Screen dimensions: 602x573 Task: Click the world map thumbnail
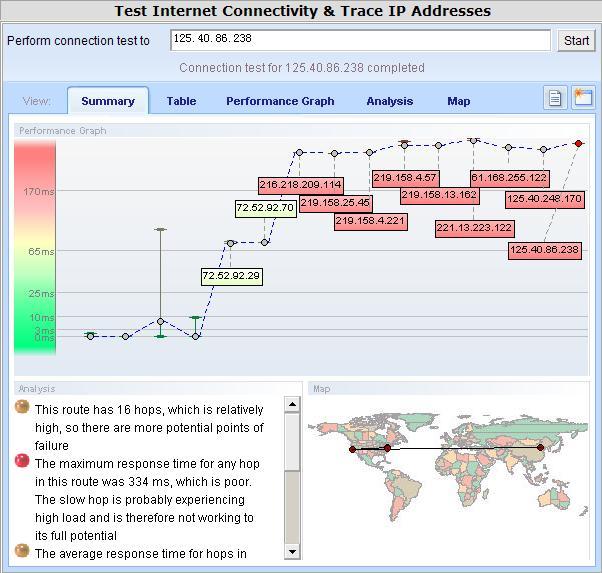point(448,470)
